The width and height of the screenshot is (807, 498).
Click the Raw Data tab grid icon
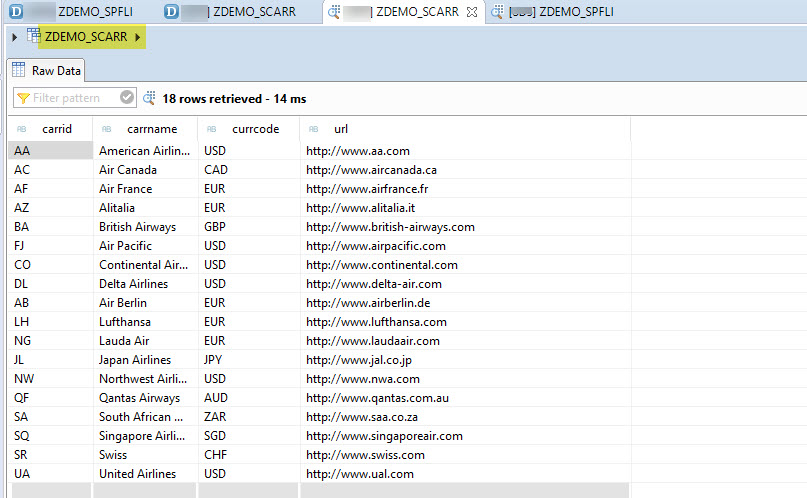[19, 70]
